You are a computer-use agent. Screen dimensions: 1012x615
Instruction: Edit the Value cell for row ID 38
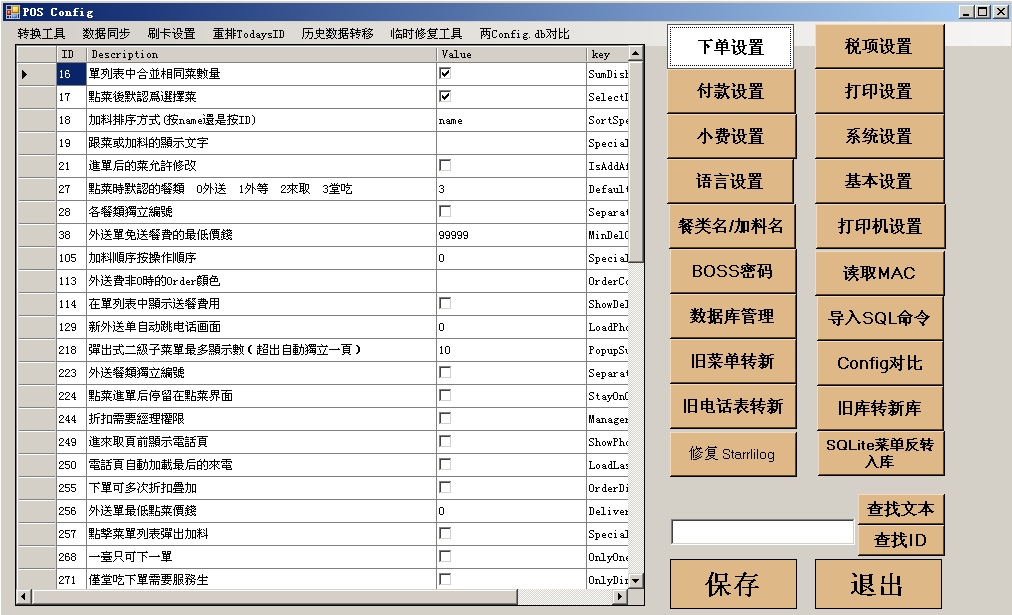click(x=510, y=235)
